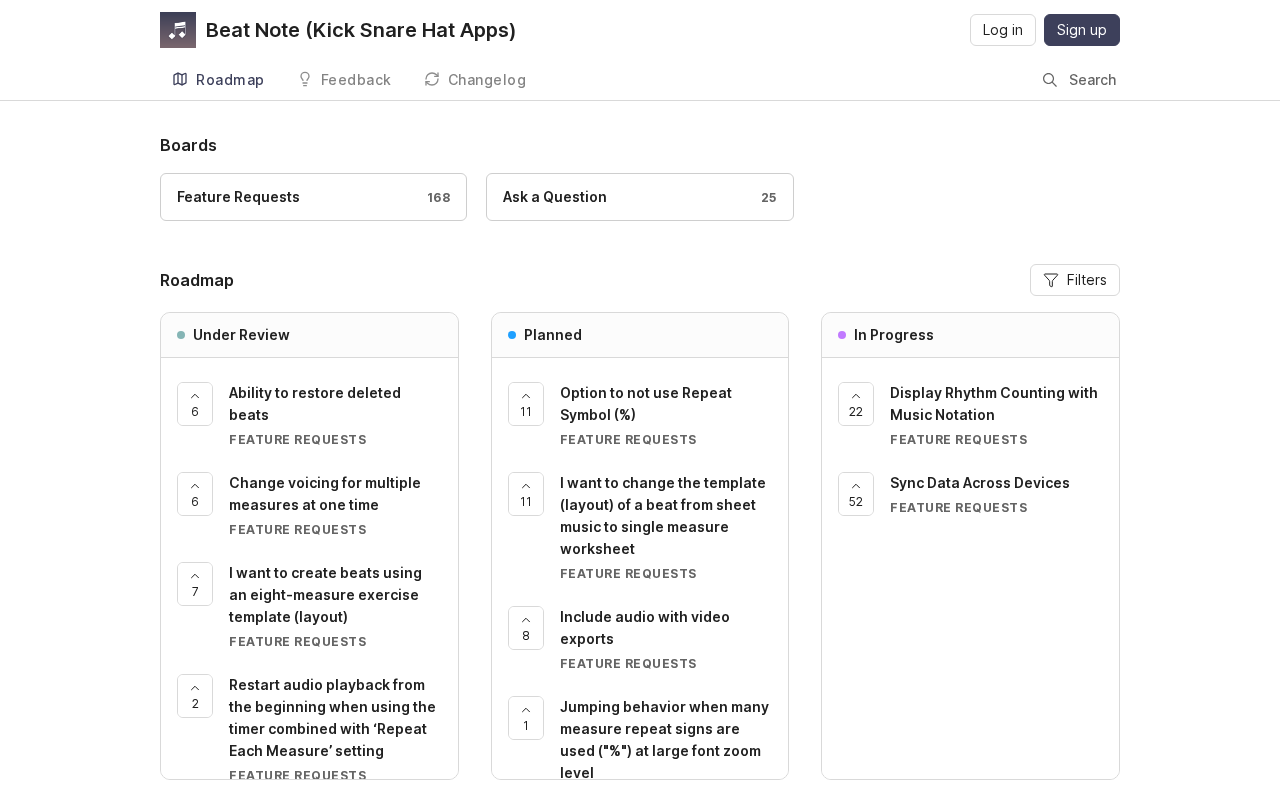Viewport: 1280px width, 800px height.
Task: Upvote the eight-measure exercise template request
Action: [195, 584]
